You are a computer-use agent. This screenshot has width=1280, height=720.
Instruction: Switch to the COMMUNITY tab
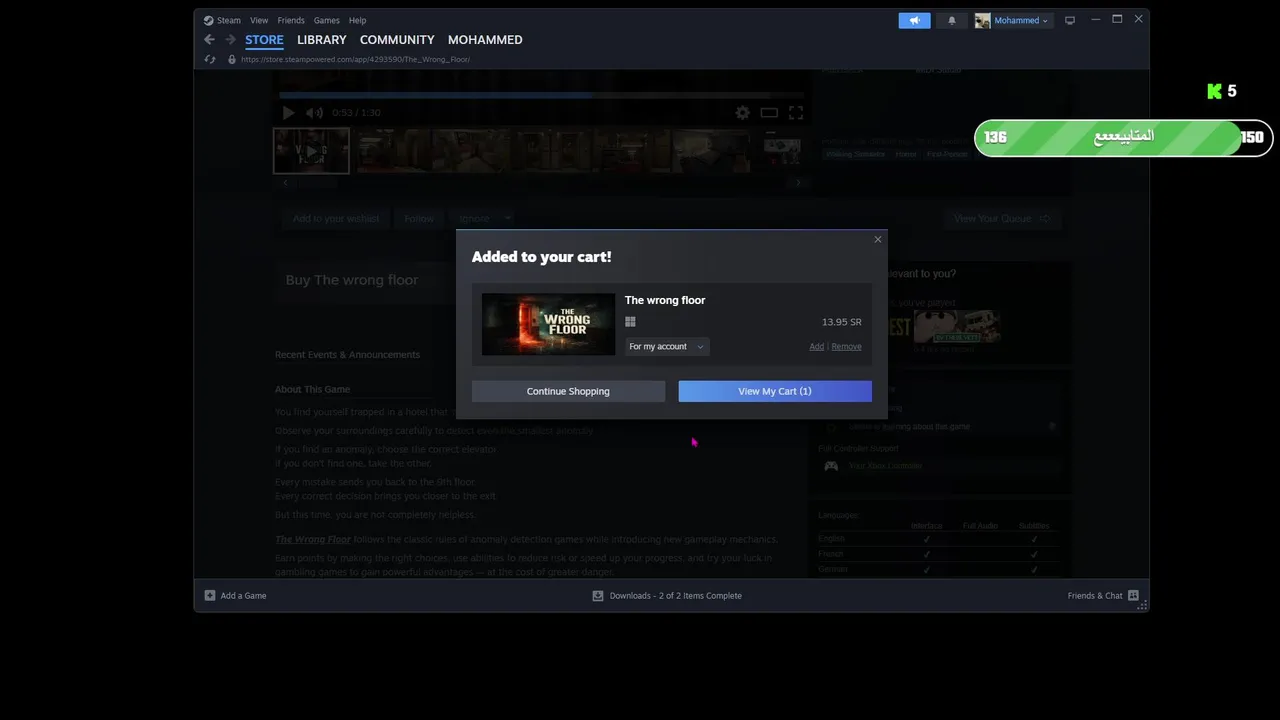[397, 40]
